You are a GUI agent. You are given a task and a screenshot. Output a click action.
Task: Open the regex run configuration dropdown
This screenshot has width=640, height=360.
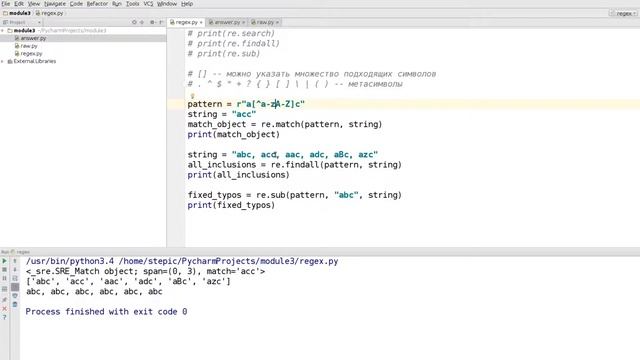pos(623,13)
